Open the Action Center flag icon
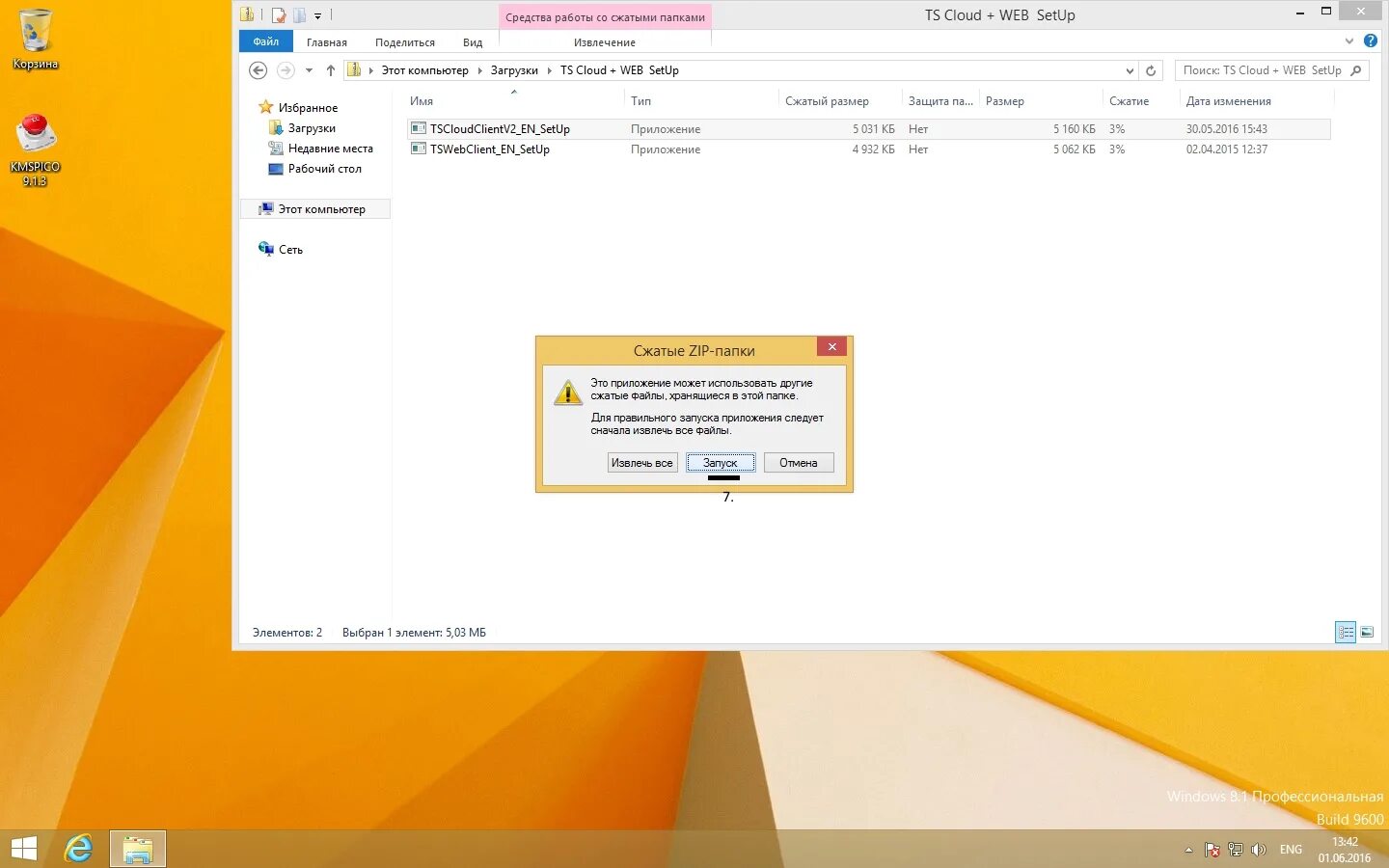The image size is (1389, 868). pyautogui.click(x=1212, y=850)
